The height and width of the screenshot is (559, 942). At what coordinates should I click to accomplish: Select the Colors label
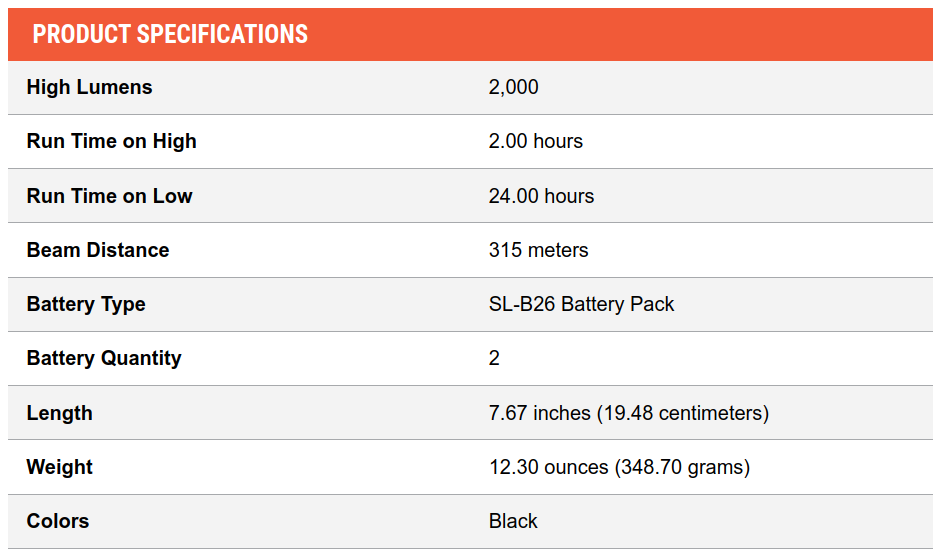tap(58, 521)
